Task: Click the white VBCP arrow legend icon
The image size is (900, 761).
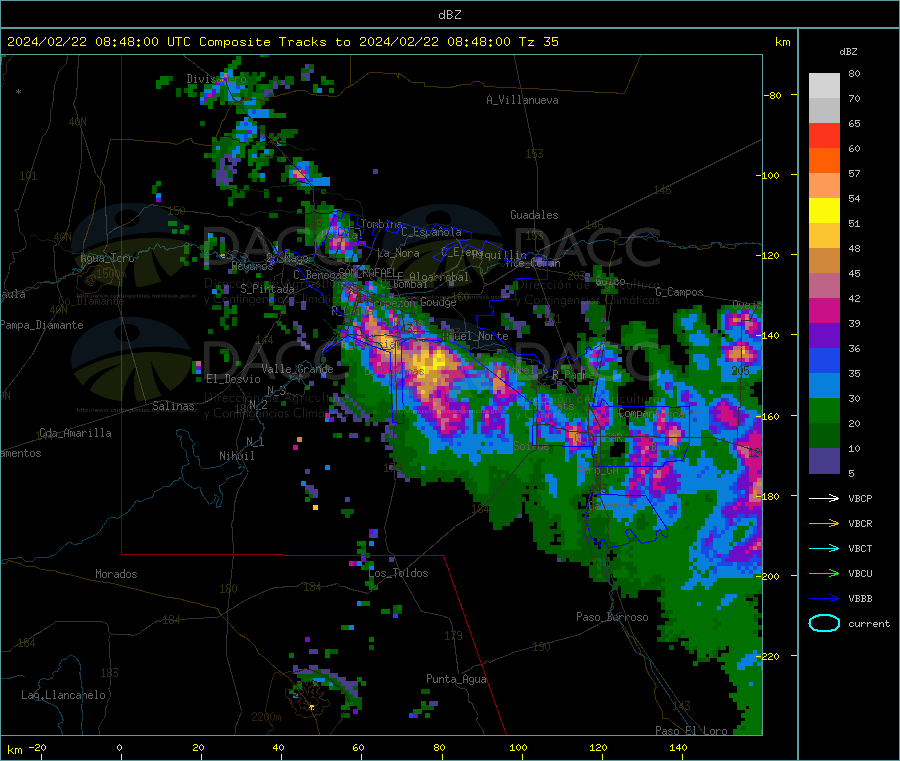Action: (x=824, y=498)
